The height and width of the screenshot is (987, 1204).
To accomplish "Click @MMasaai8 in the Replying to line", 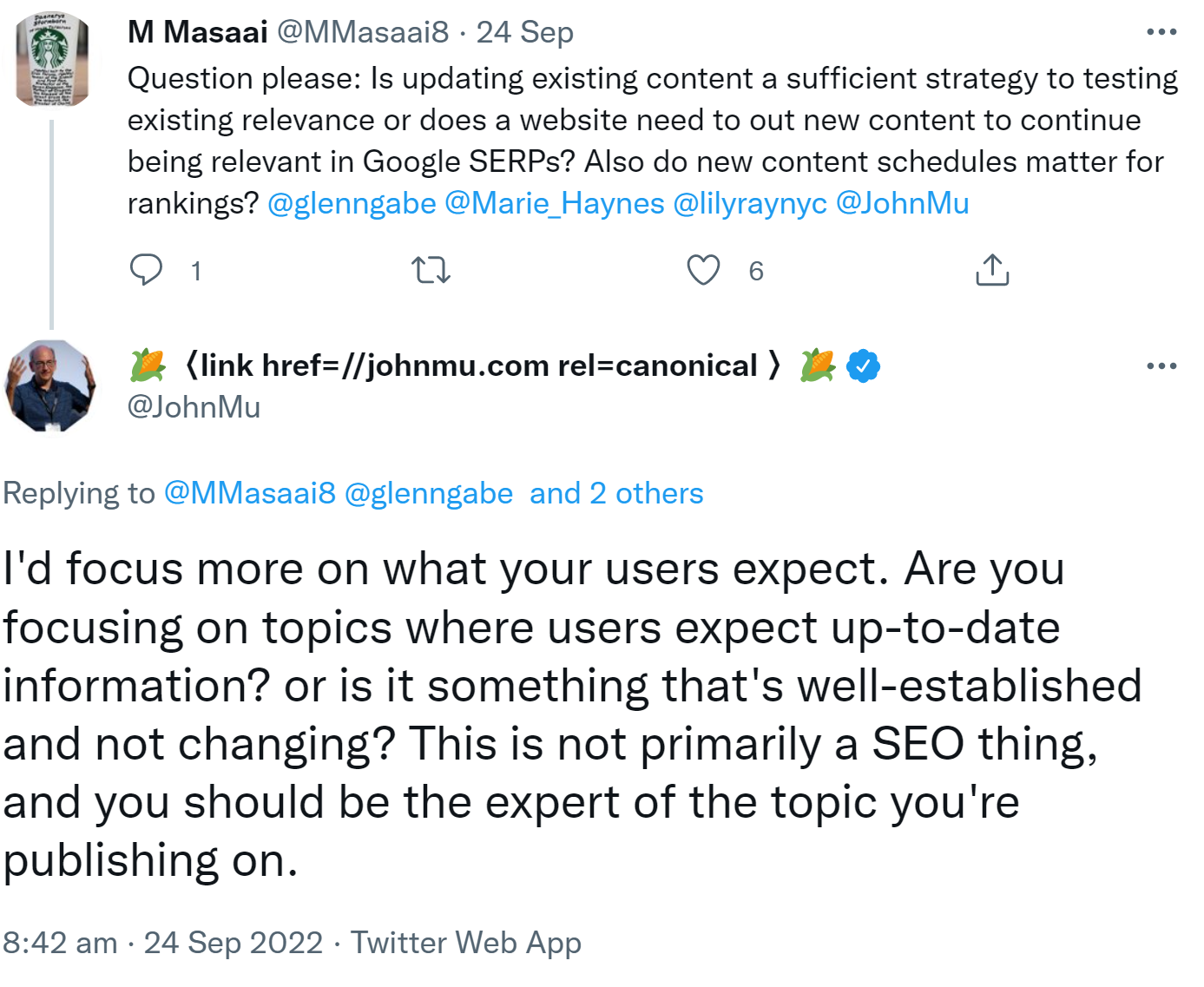I will click(249, 493).
